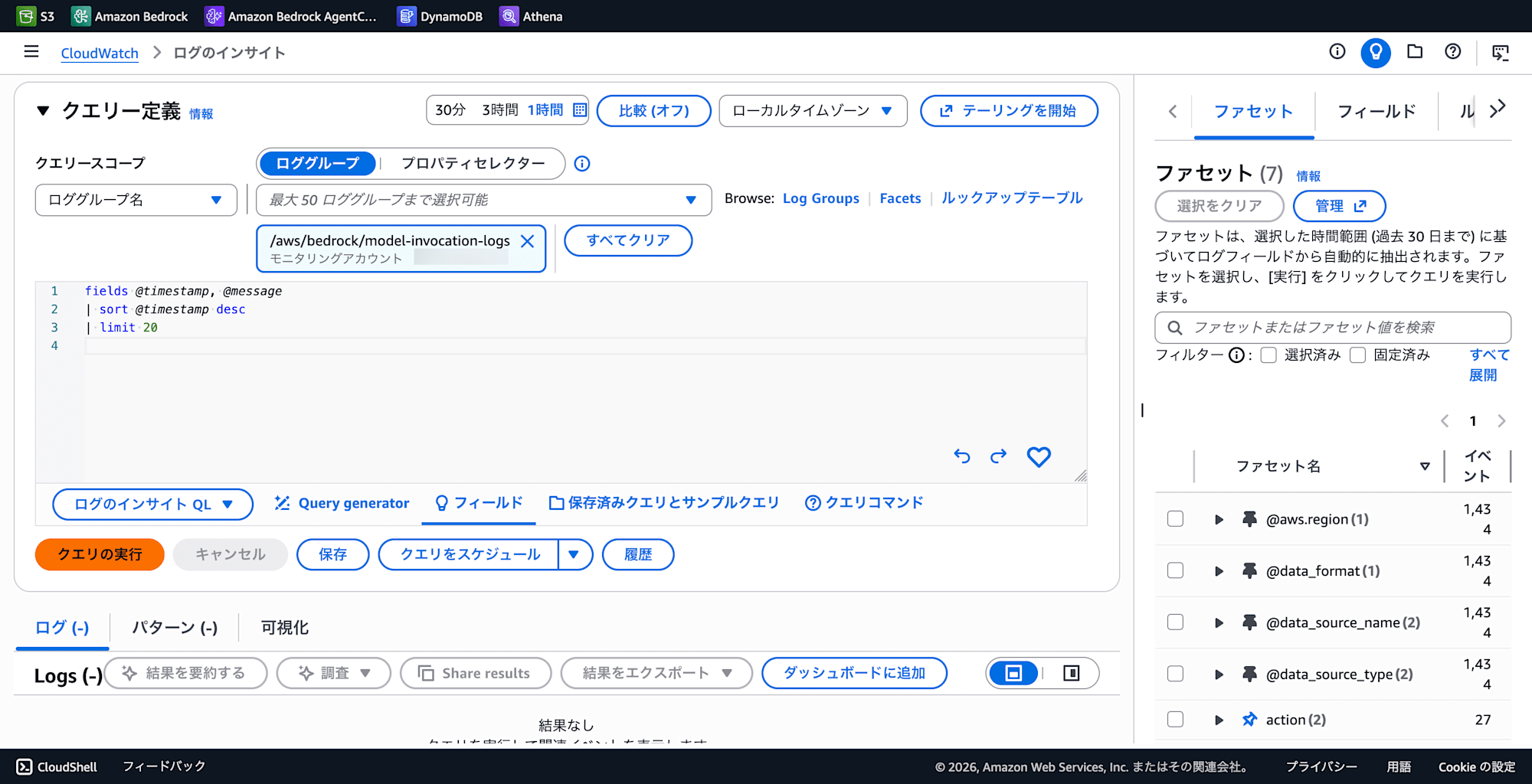Switch to the フィールド side panel tab
The height and width of the screenshot is (784, 1532).
(x=1377, y=112)
